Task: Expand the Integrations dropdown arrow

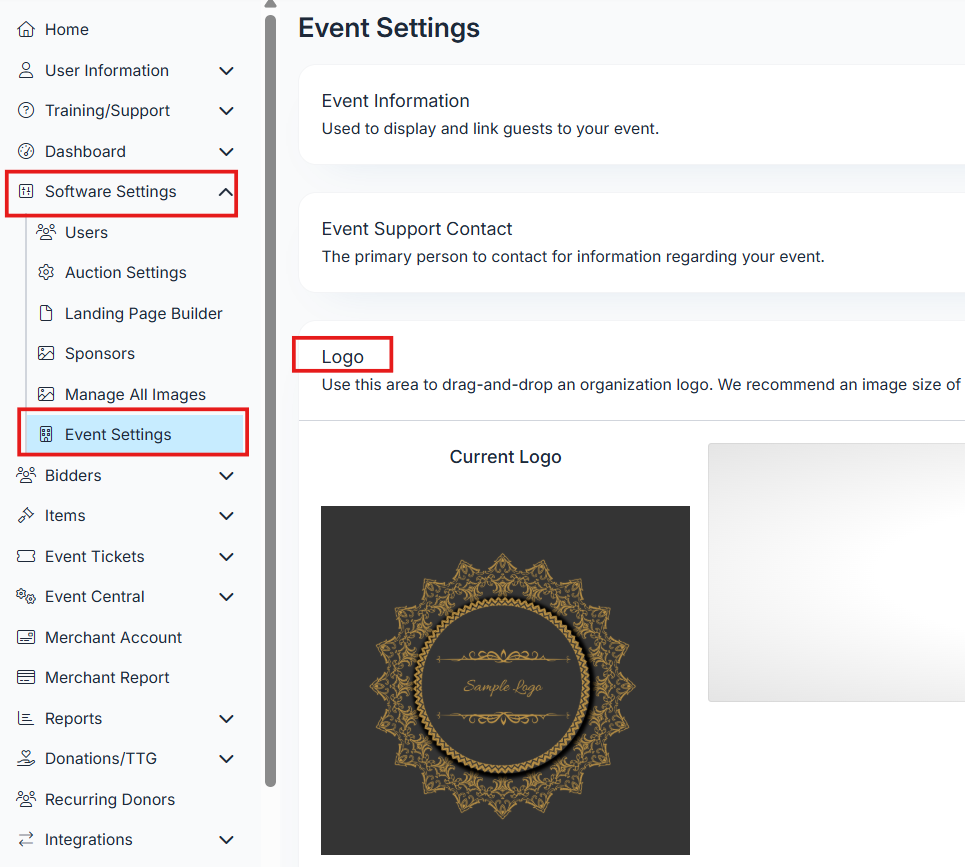Action: point(226,840)
